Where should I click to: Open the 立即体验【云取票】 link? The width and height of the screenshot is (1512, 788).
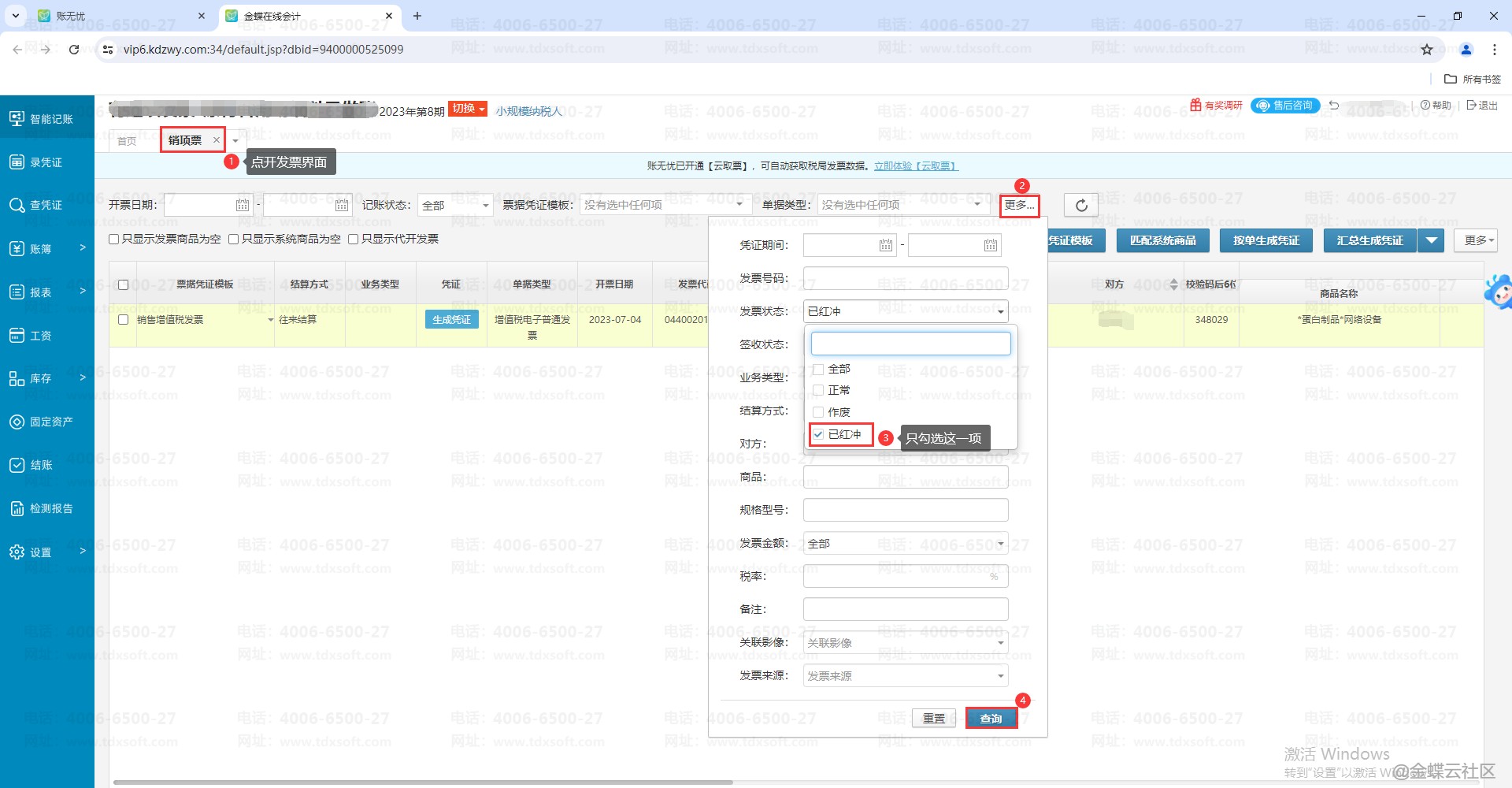coord(916,166)
